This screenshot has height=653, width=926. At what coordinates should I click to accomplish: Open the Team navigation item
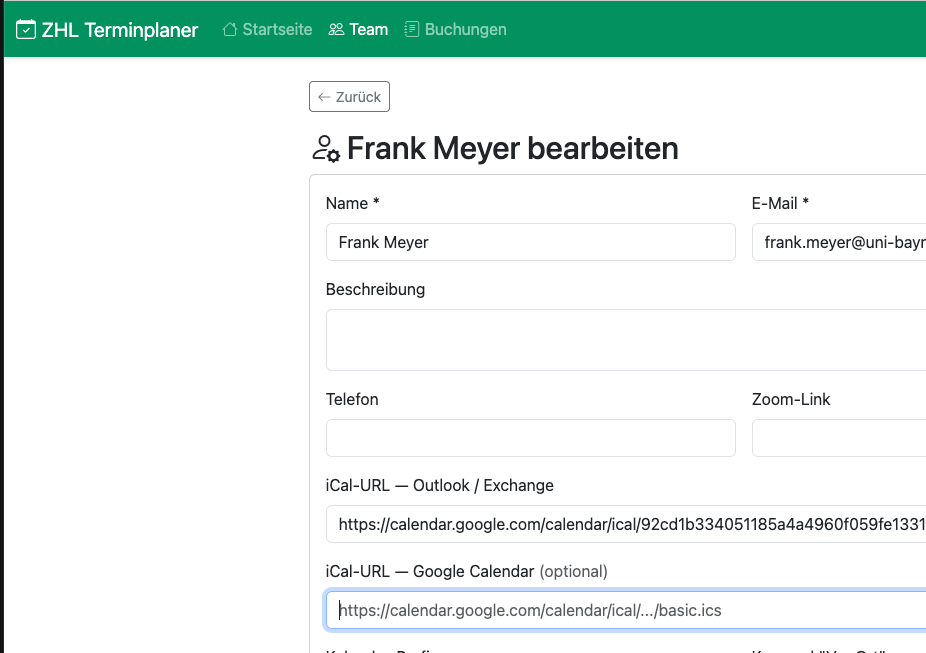pos(358,29)
